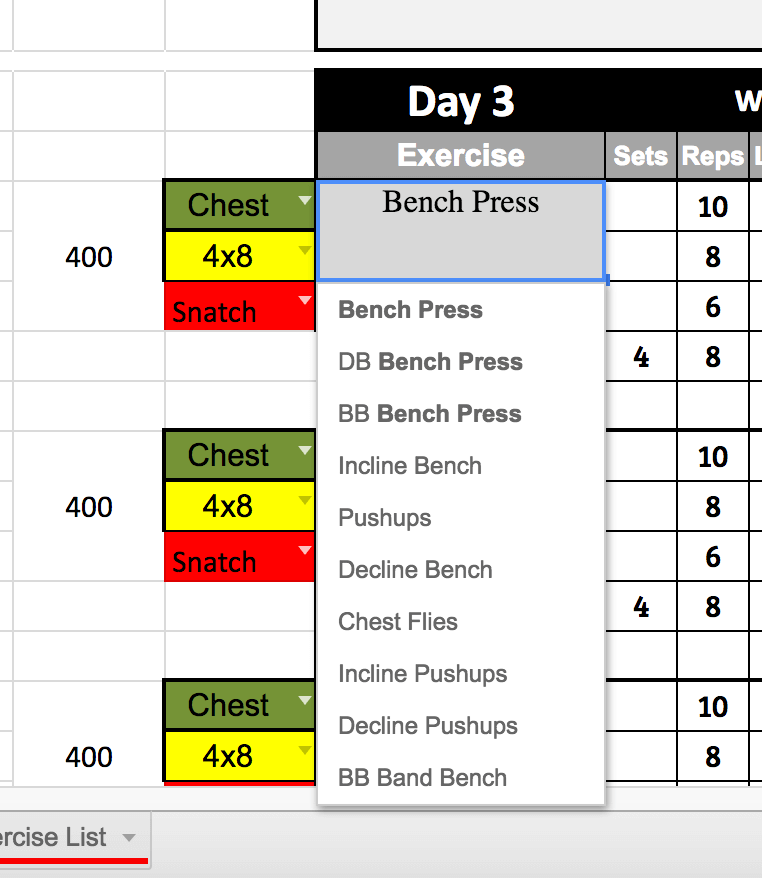Switch to the Exercise List sheet tab

pos(55,837)
